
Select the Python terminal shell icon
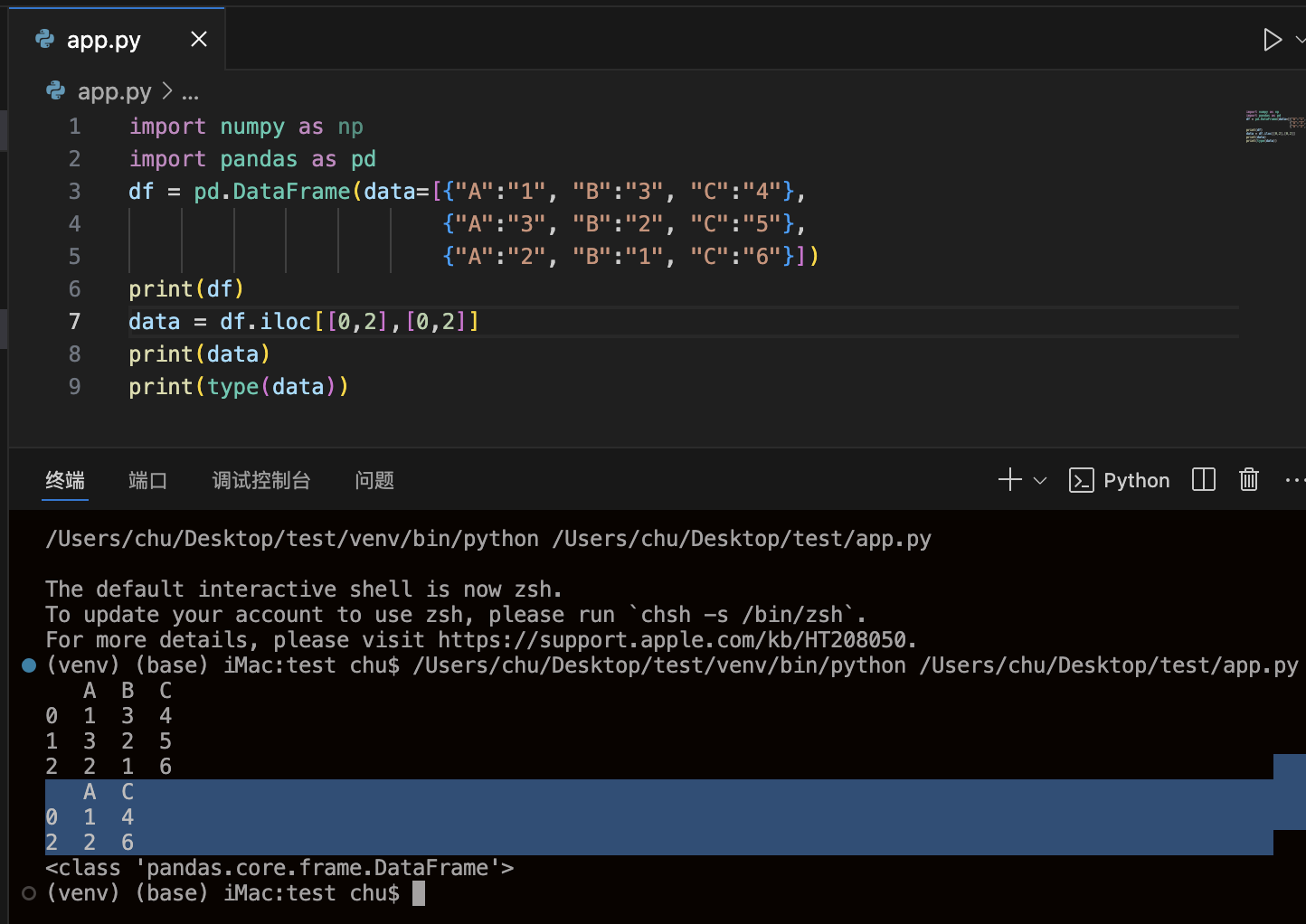(x=1081, y=480)
